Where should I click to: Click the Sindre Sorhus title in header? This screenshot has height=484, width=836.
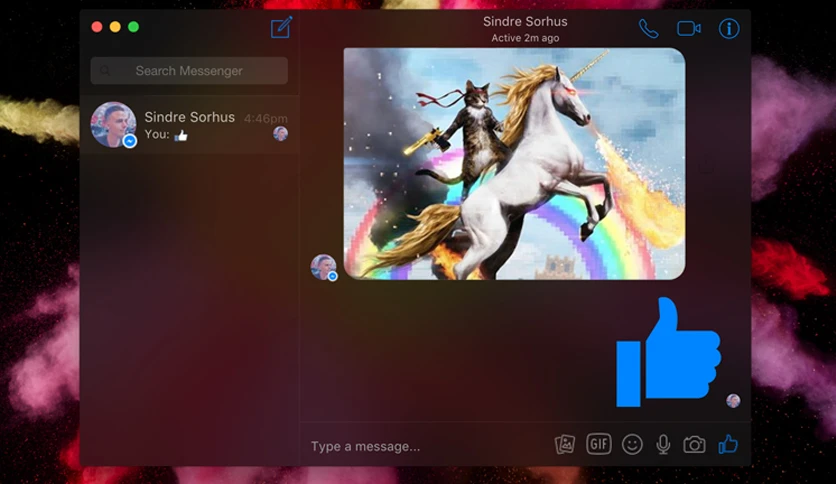click(525, 22)
